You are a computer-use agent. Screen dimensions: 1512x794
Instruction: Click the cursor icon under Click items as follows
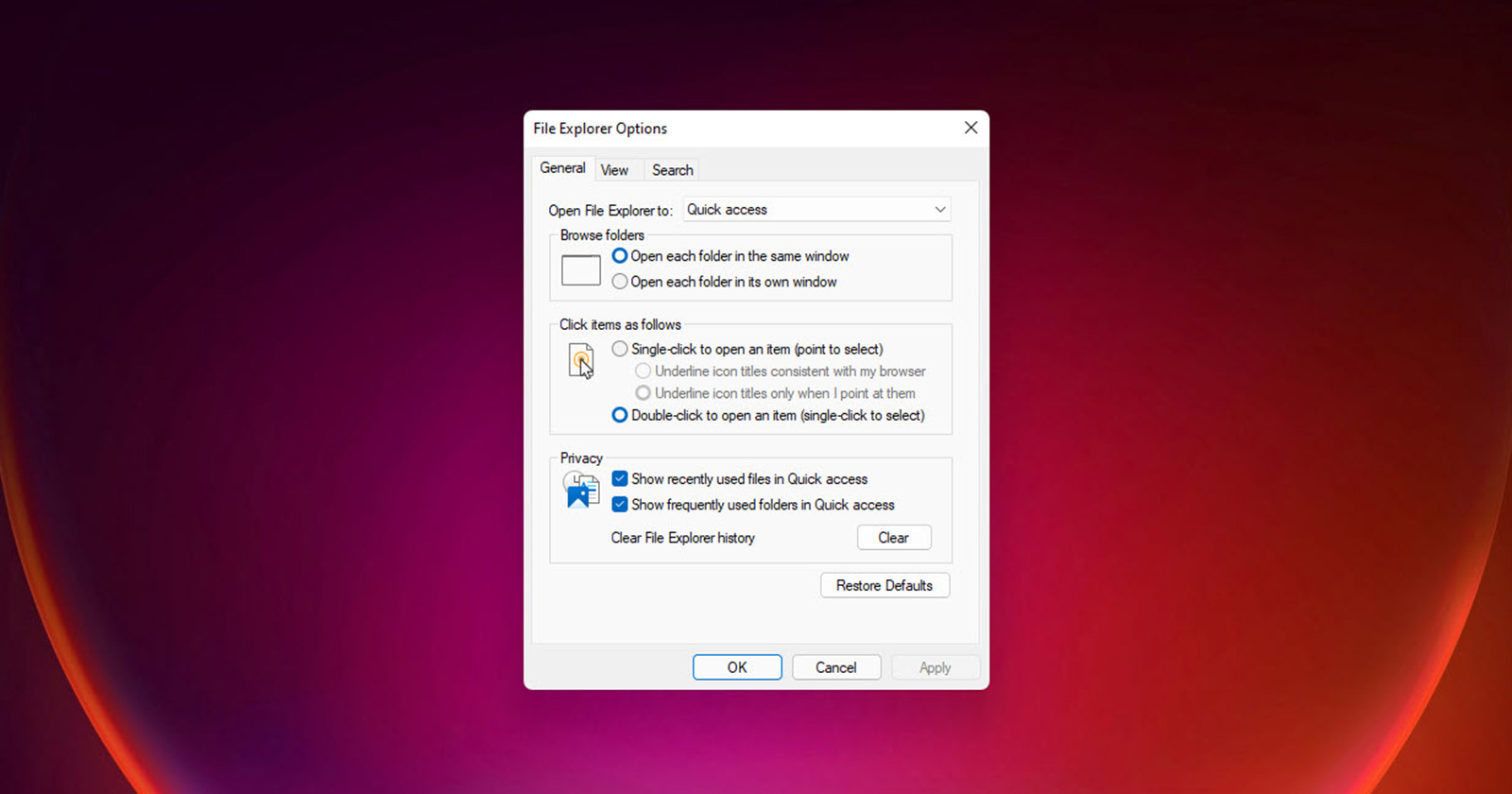[581, 361]
